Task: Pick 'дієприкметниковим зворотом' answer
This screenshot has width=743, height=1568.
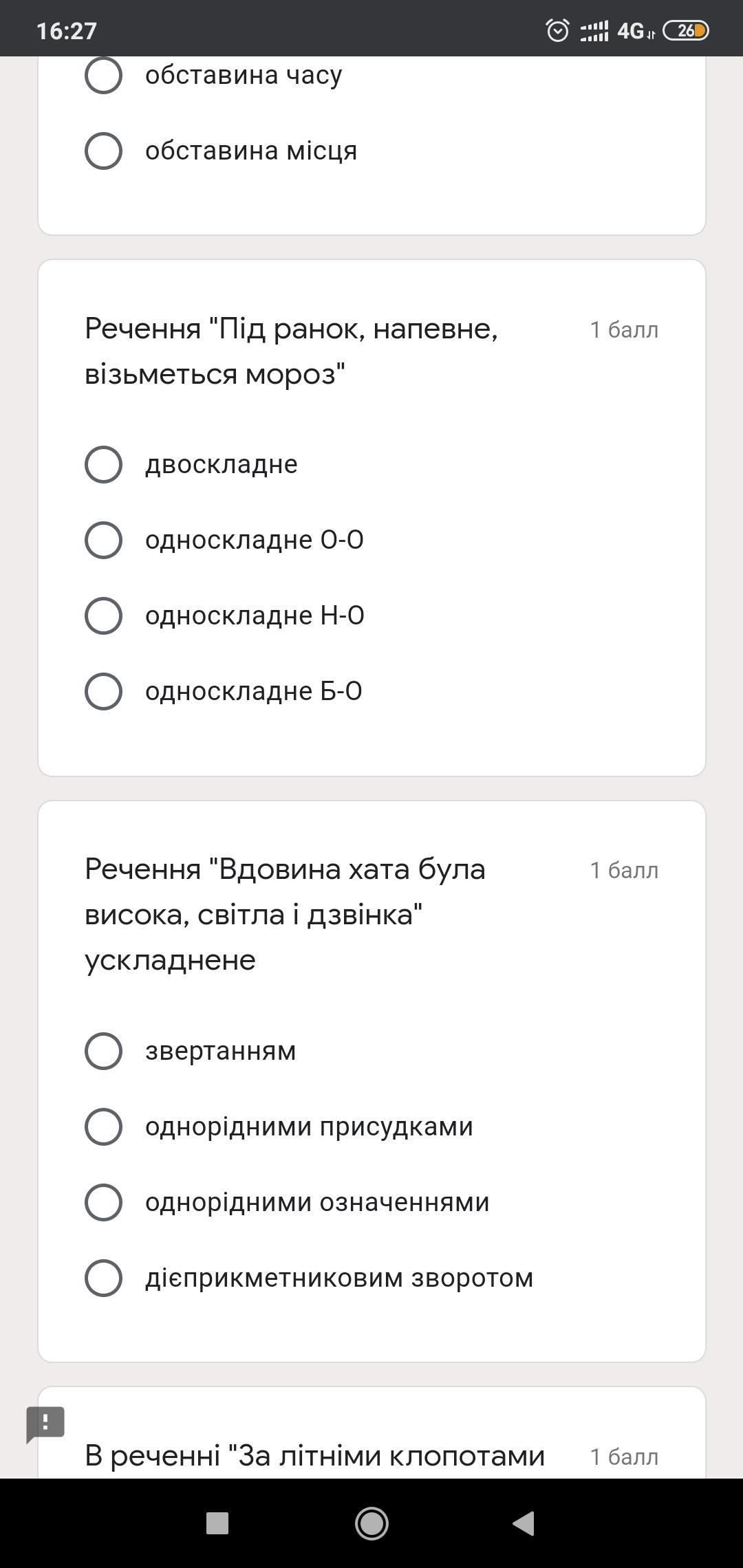Action: [103, 1278]
